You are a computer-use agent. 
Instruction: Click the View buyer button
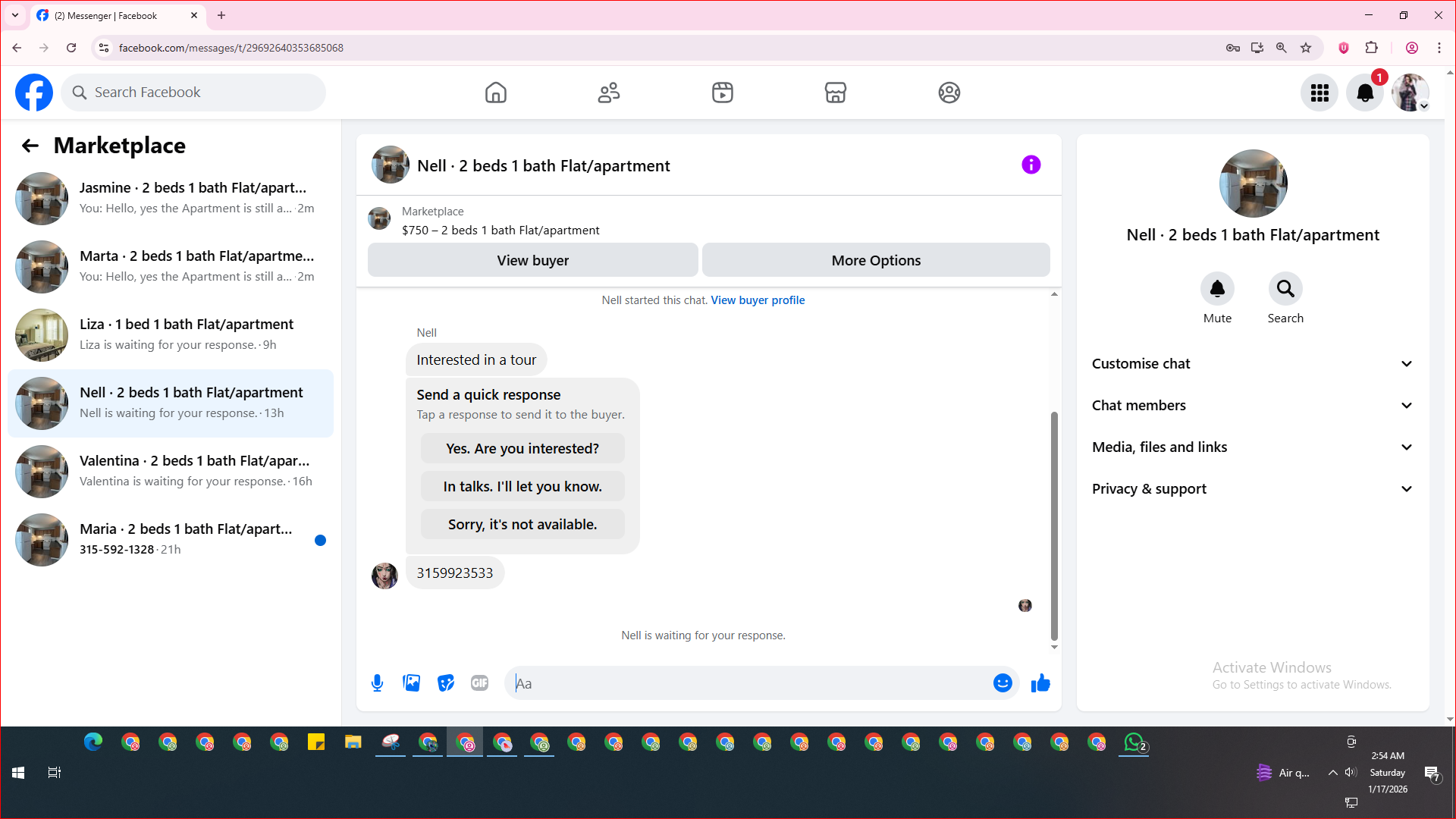[x=532, y=260]
